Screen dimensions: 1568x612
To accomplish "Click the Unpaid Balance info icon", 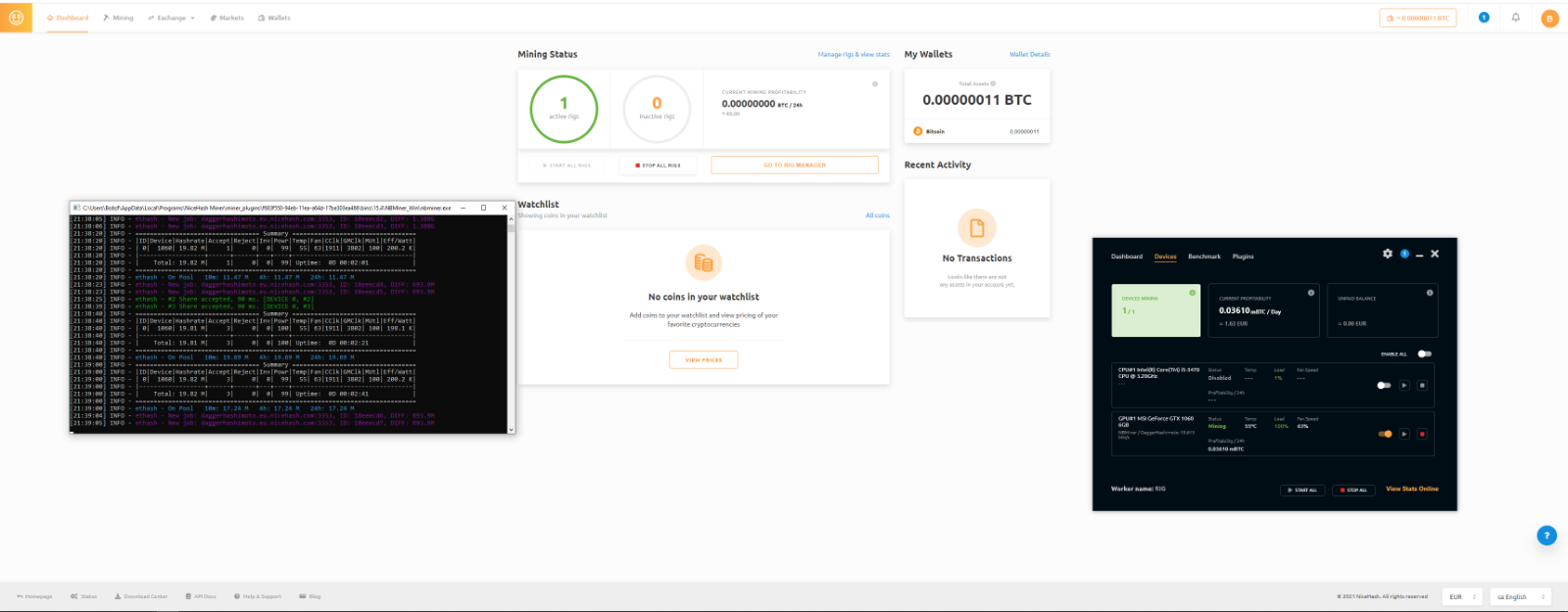I will tap(1430, 293).
